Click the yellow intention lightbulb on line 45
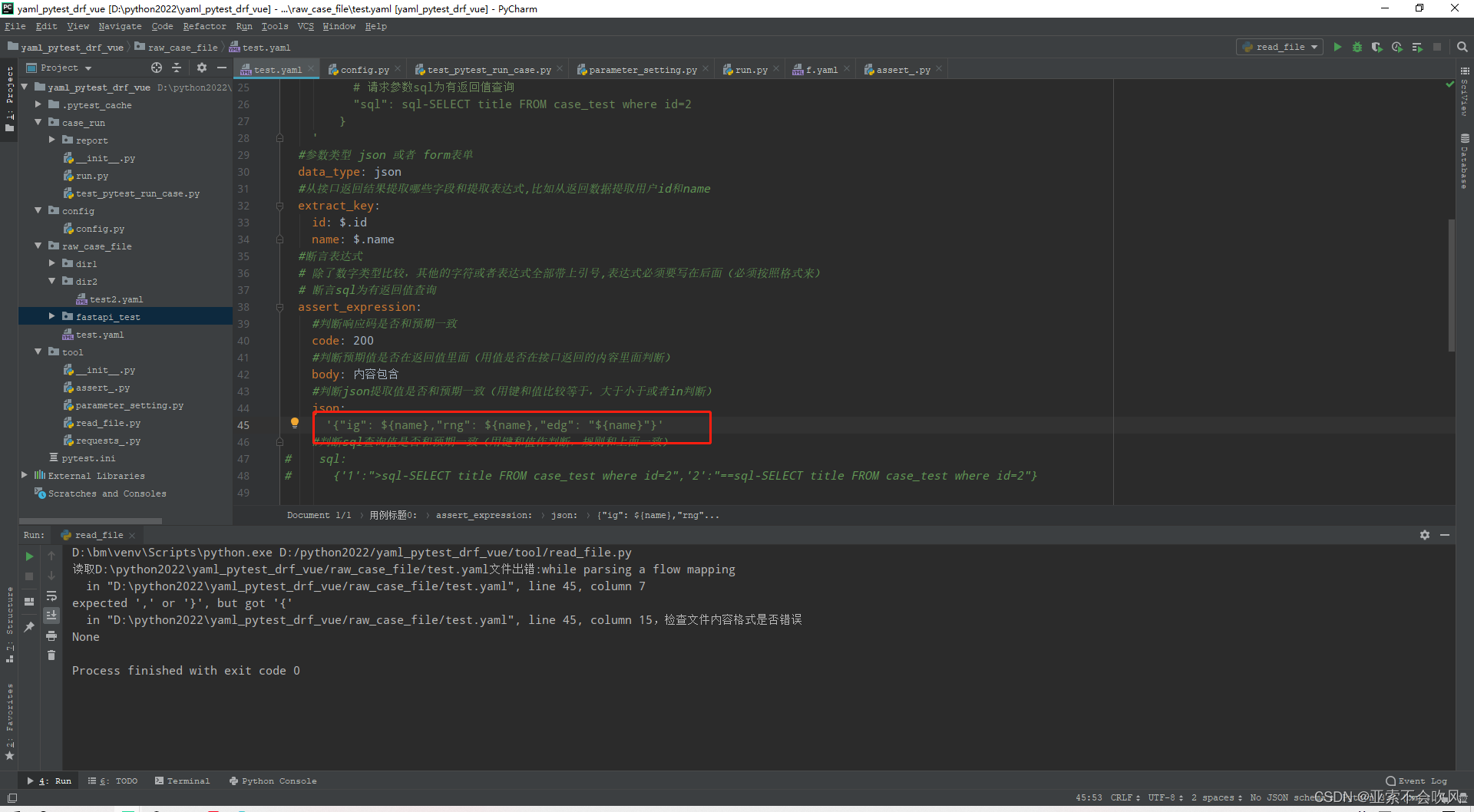The height and width of the screenshot is (812, 1474). [x=294, y=423]
